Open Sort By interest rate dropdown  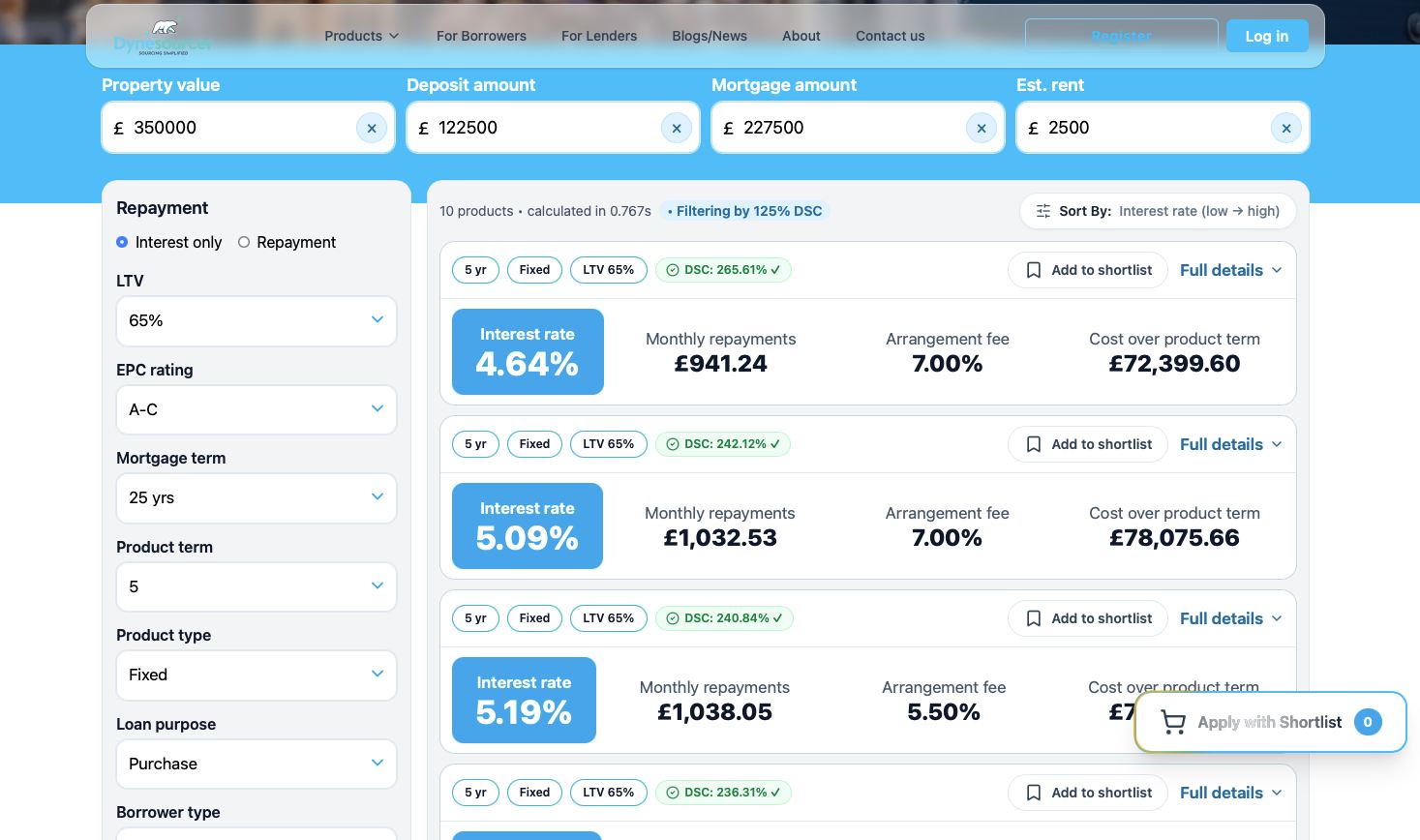[x=1158, y=211]
